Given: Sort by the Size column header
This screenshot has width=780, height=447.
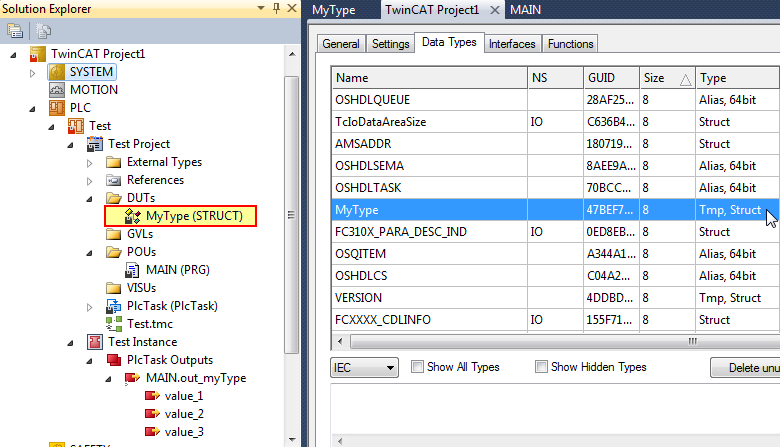Looking at the screenshot, I should (x=667, y=78).
